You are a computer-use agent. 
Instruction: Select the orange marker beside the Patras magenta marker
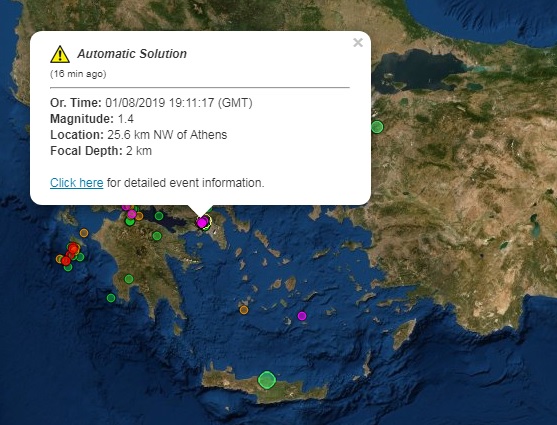[x=139, y=216]
